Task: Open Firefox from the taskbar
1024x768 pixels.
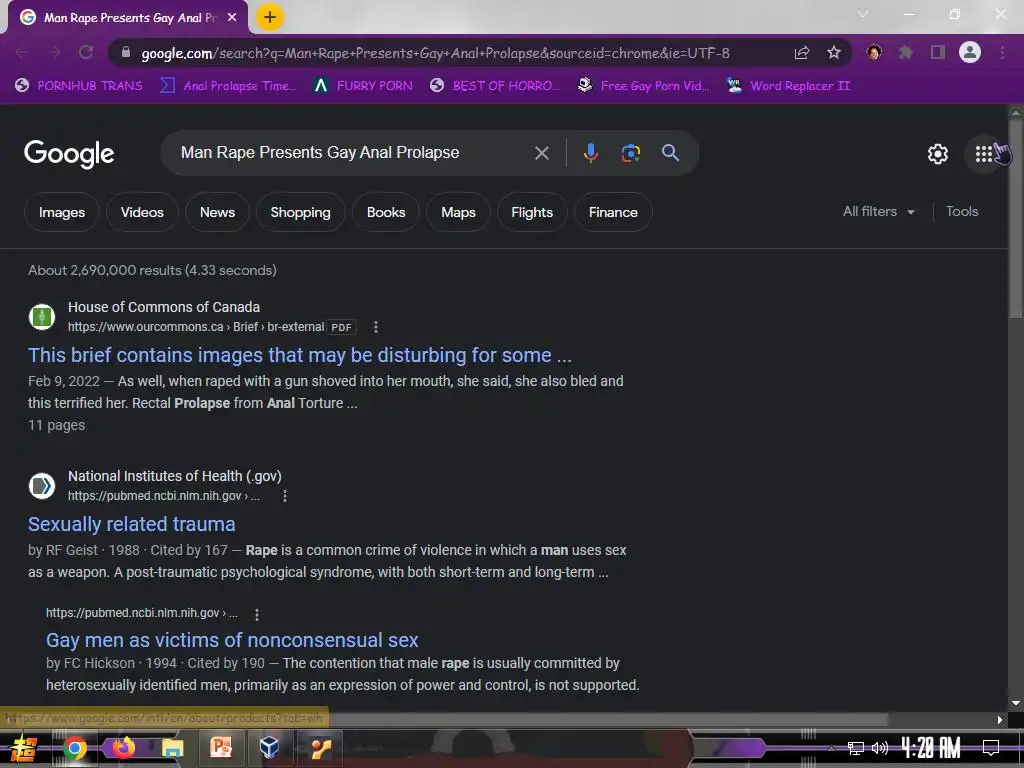Action: tap(123, 748)
